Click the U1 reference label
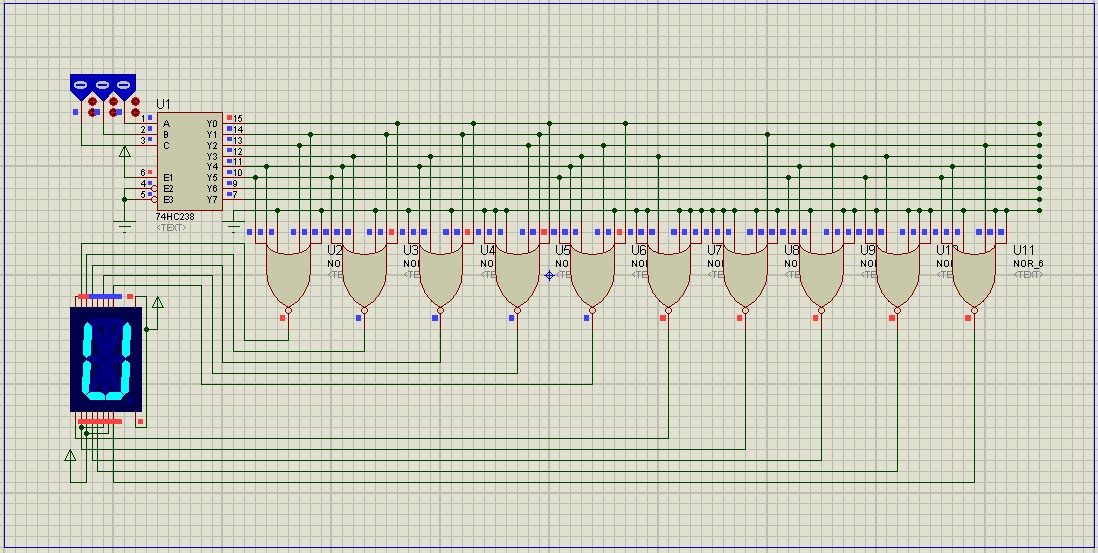The width and height of the screenshot is (1098, 553). click(164, 105)
